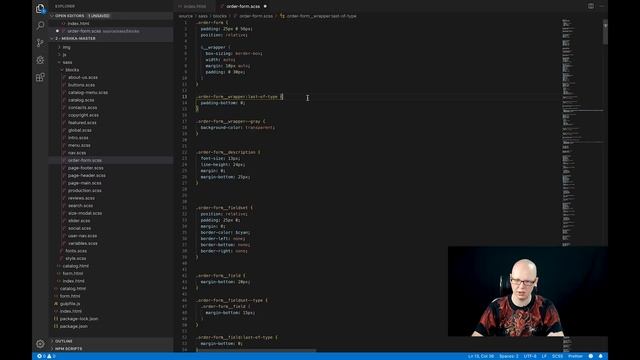Open the Run and Debug view icon
Screen dimensions: 640x360
[40, 60]
